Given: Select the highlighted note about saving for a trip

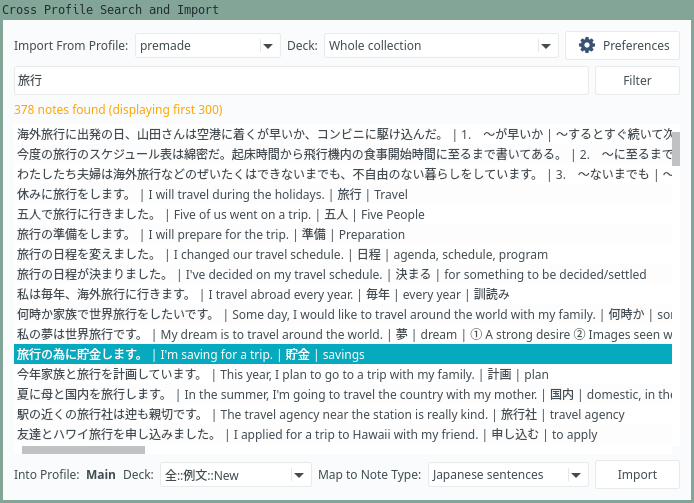Looking at the screenshot, I should click(x=340, y=354).
